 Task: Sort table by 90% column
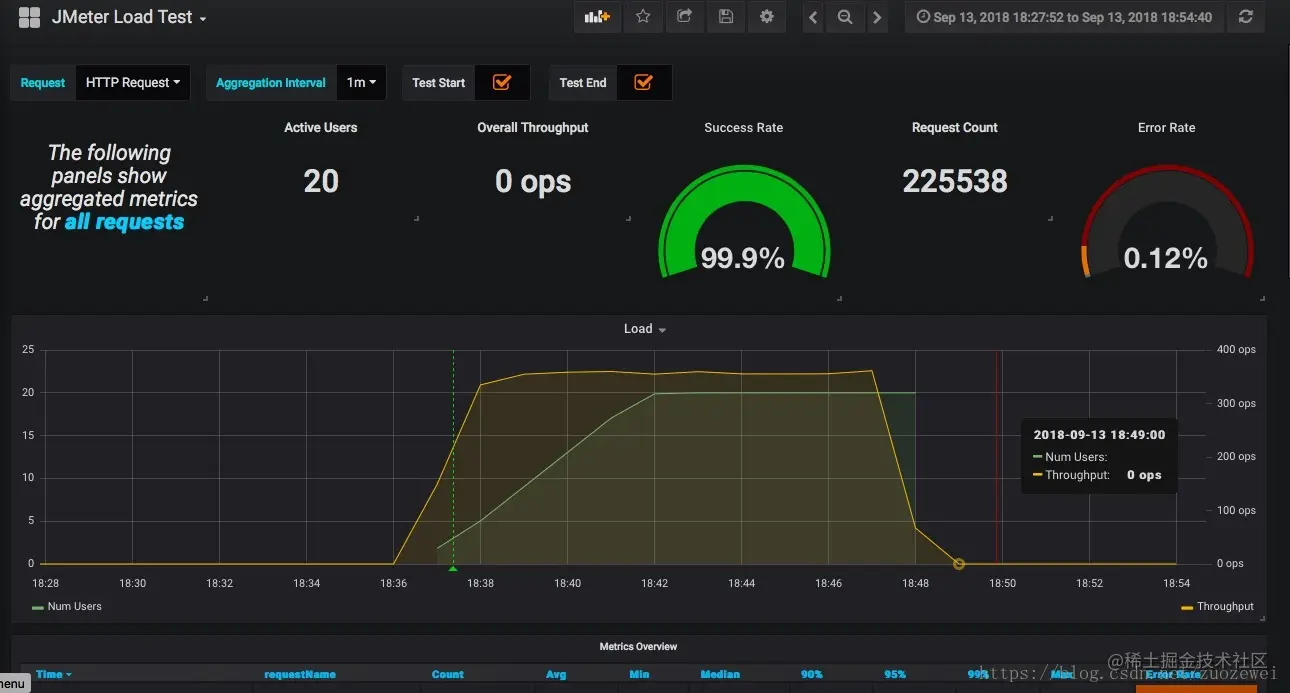(812, 674)
